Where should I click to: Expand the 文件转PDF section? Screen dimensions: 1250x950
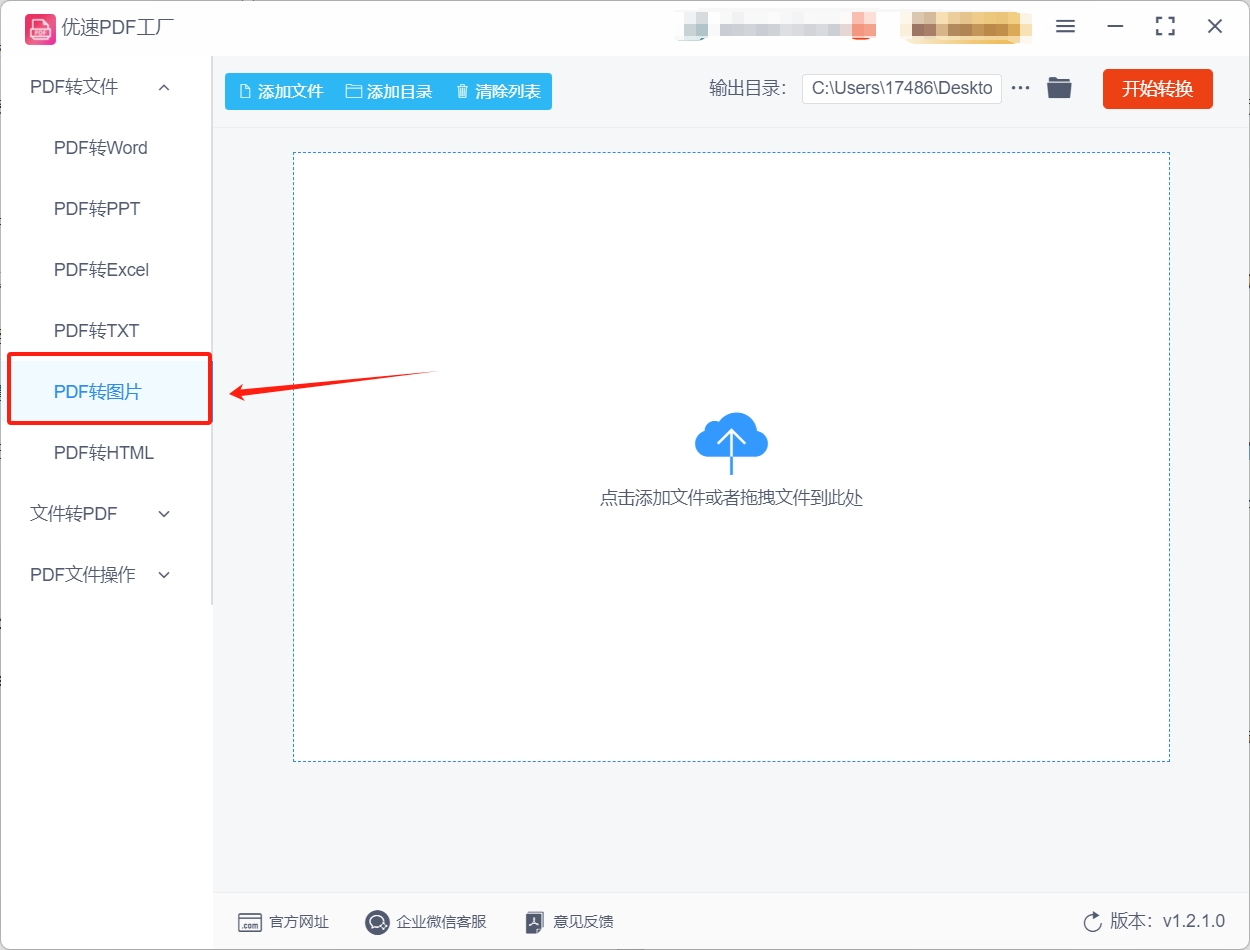163,513
